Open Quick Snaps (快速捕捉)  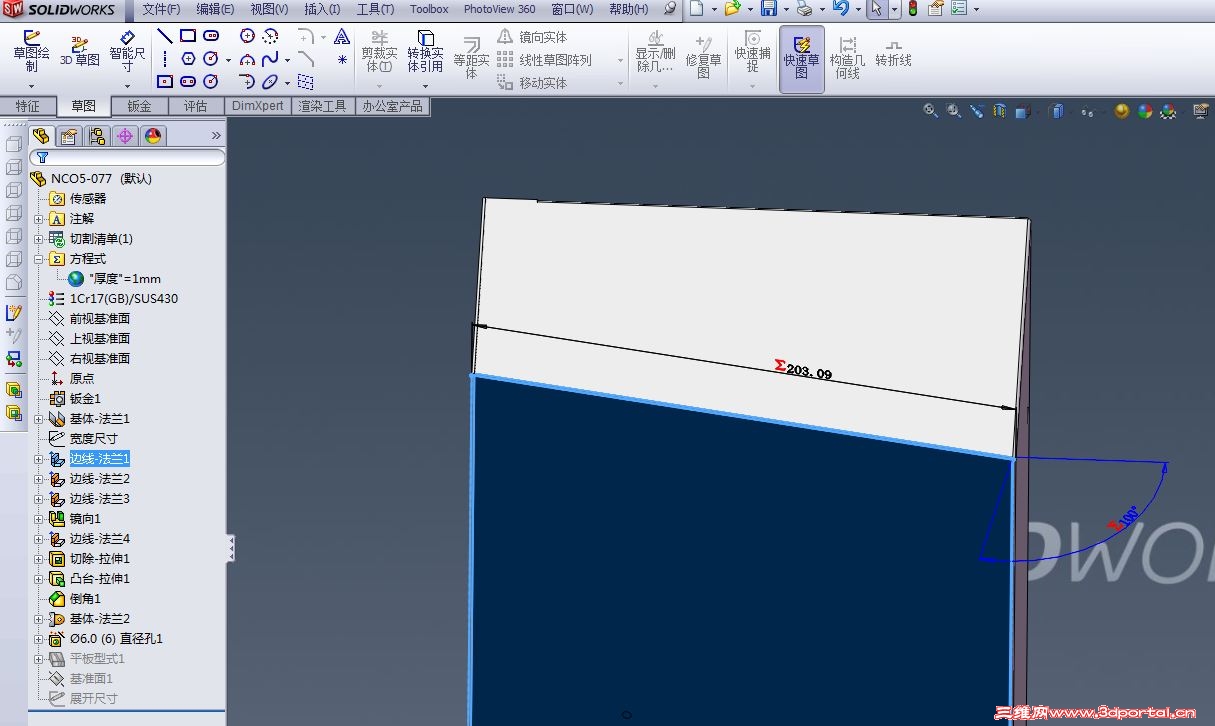(x=752, y=51)
